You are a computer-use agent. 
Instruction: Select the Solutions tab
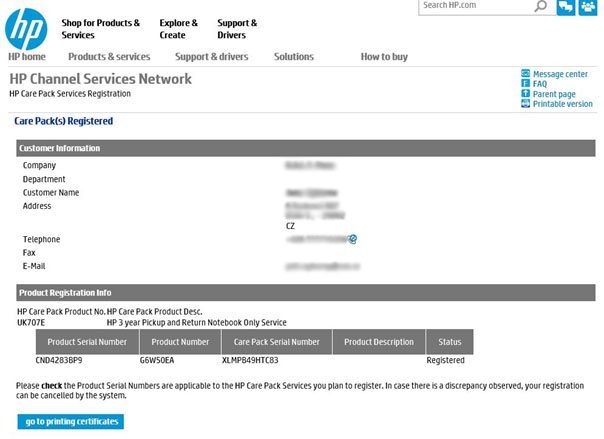[x=294, y=57]
